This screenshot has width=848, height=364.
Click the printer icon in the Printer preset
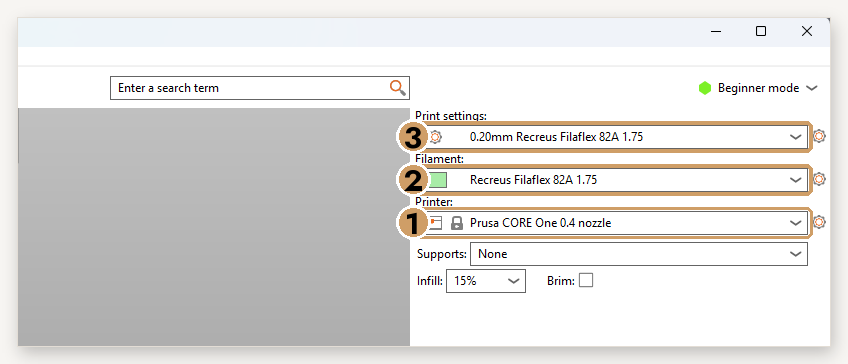pos(436,223)
